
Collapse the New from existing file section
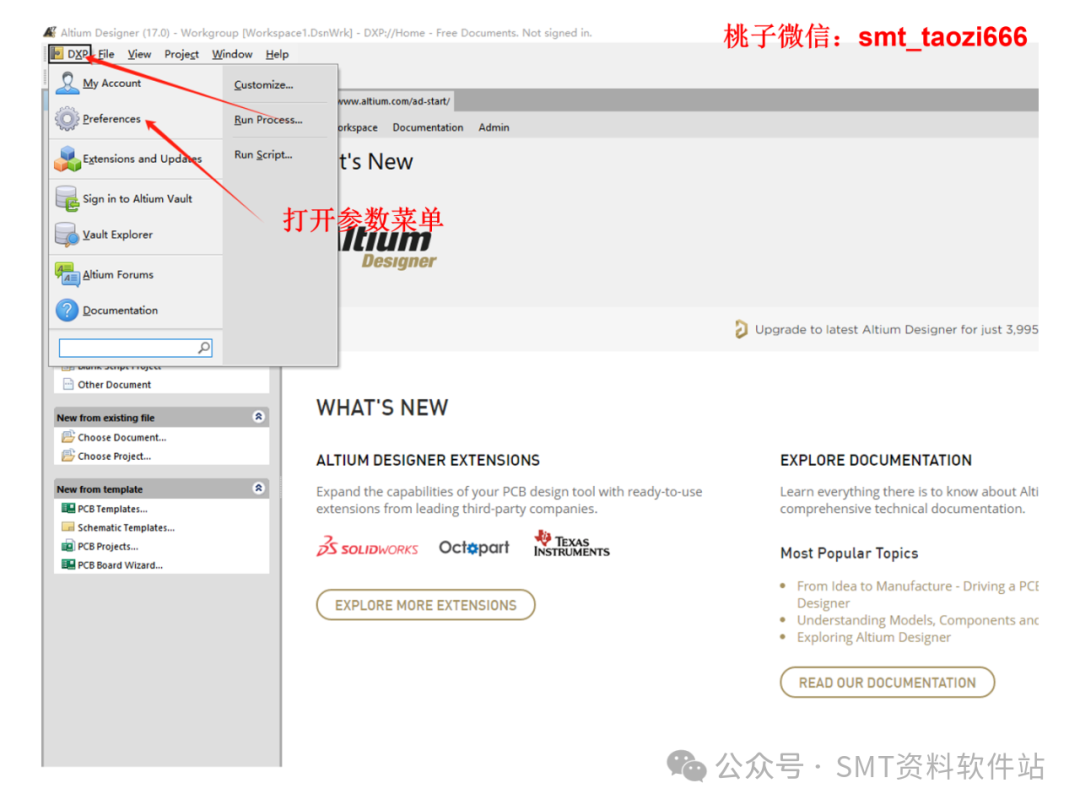point(257,416)
